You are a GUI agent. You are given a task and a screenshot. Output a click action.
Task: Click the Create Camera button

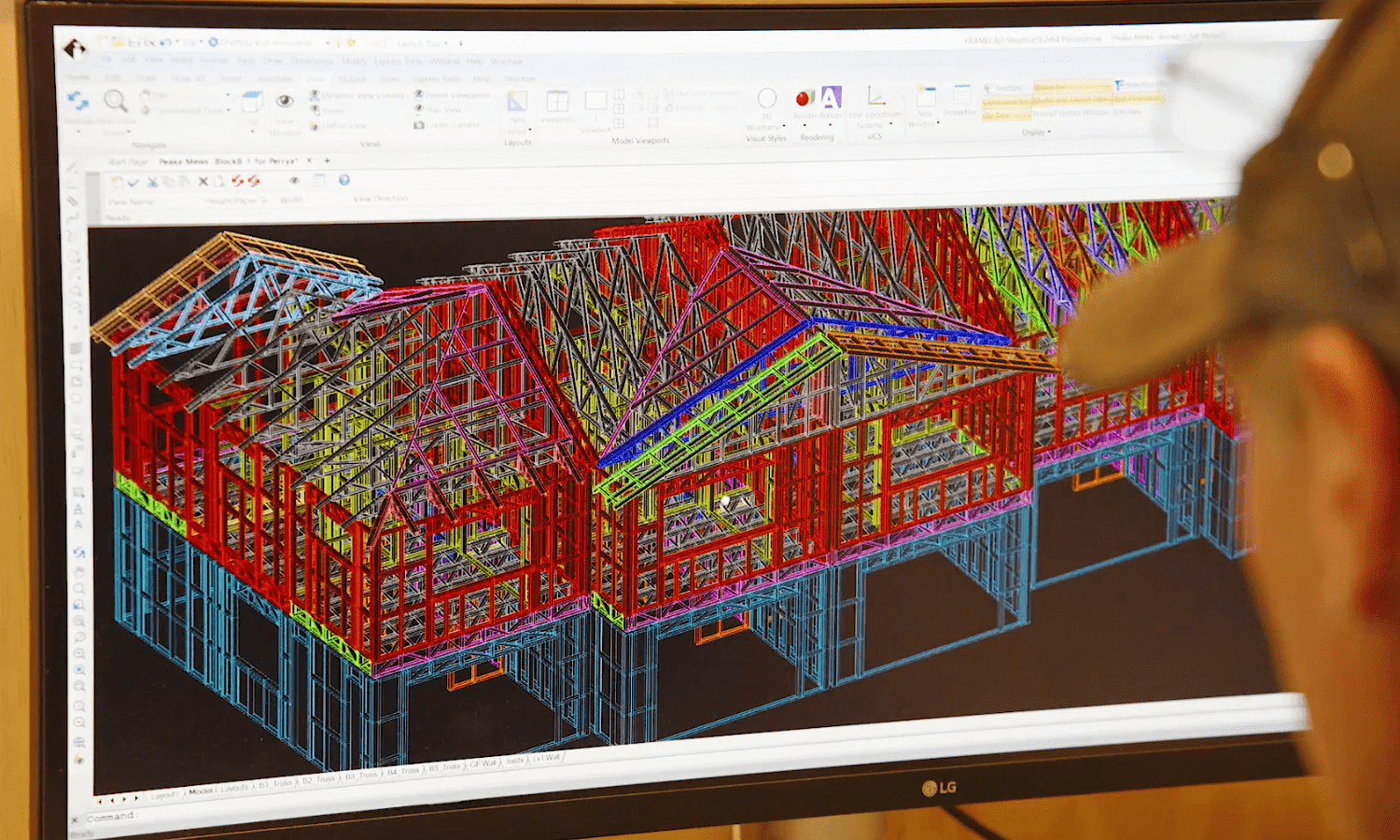coord(447,125)
